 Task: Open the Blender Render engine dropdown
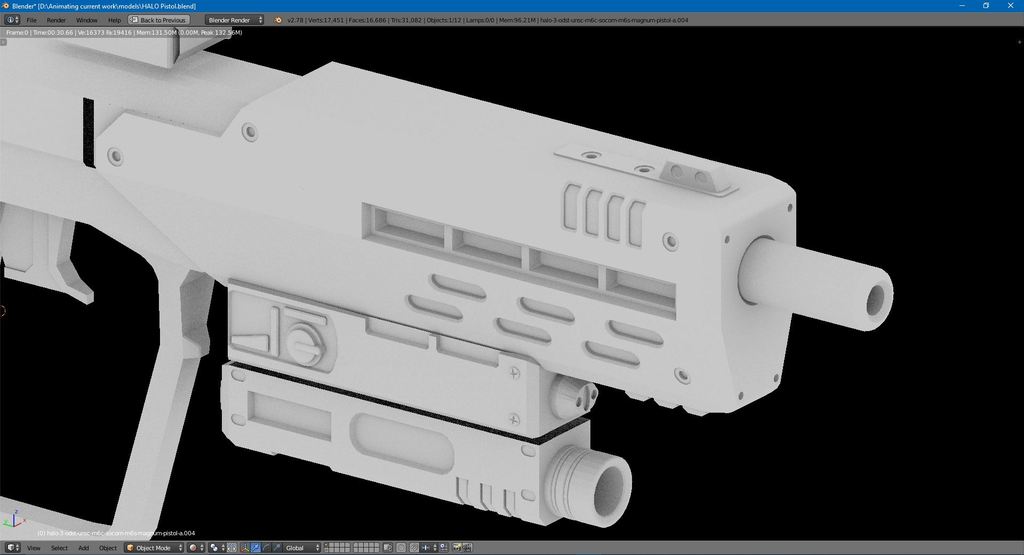point(234,20)
